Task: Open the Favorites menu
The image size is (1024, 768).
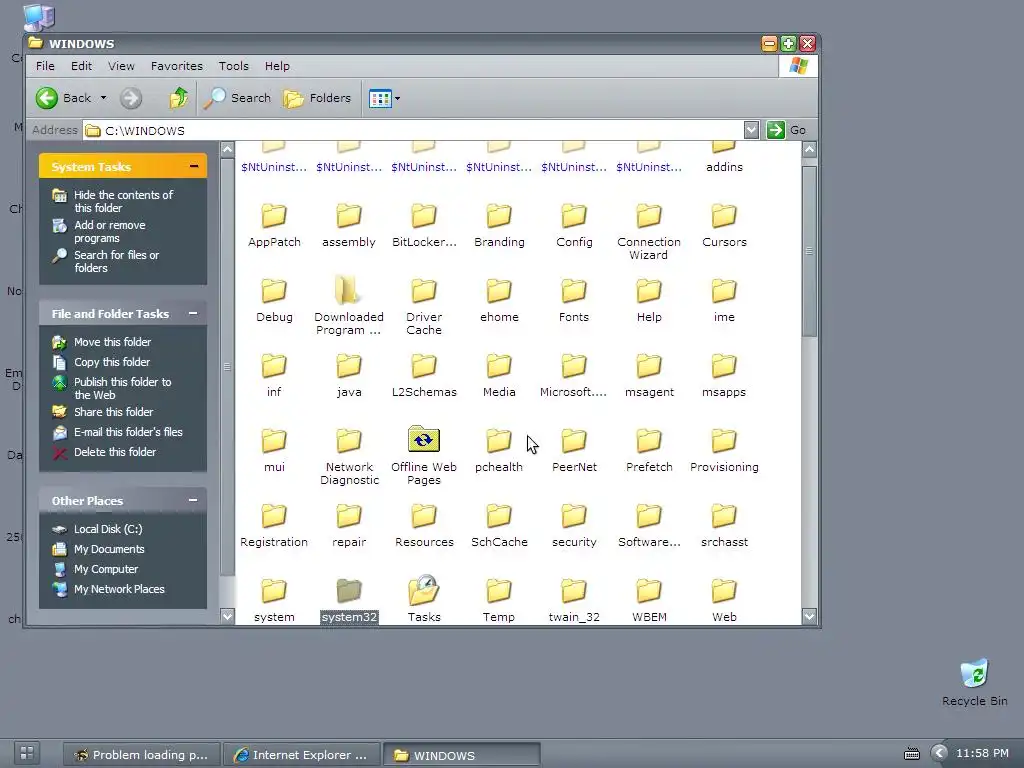Action: coord(176,66)
